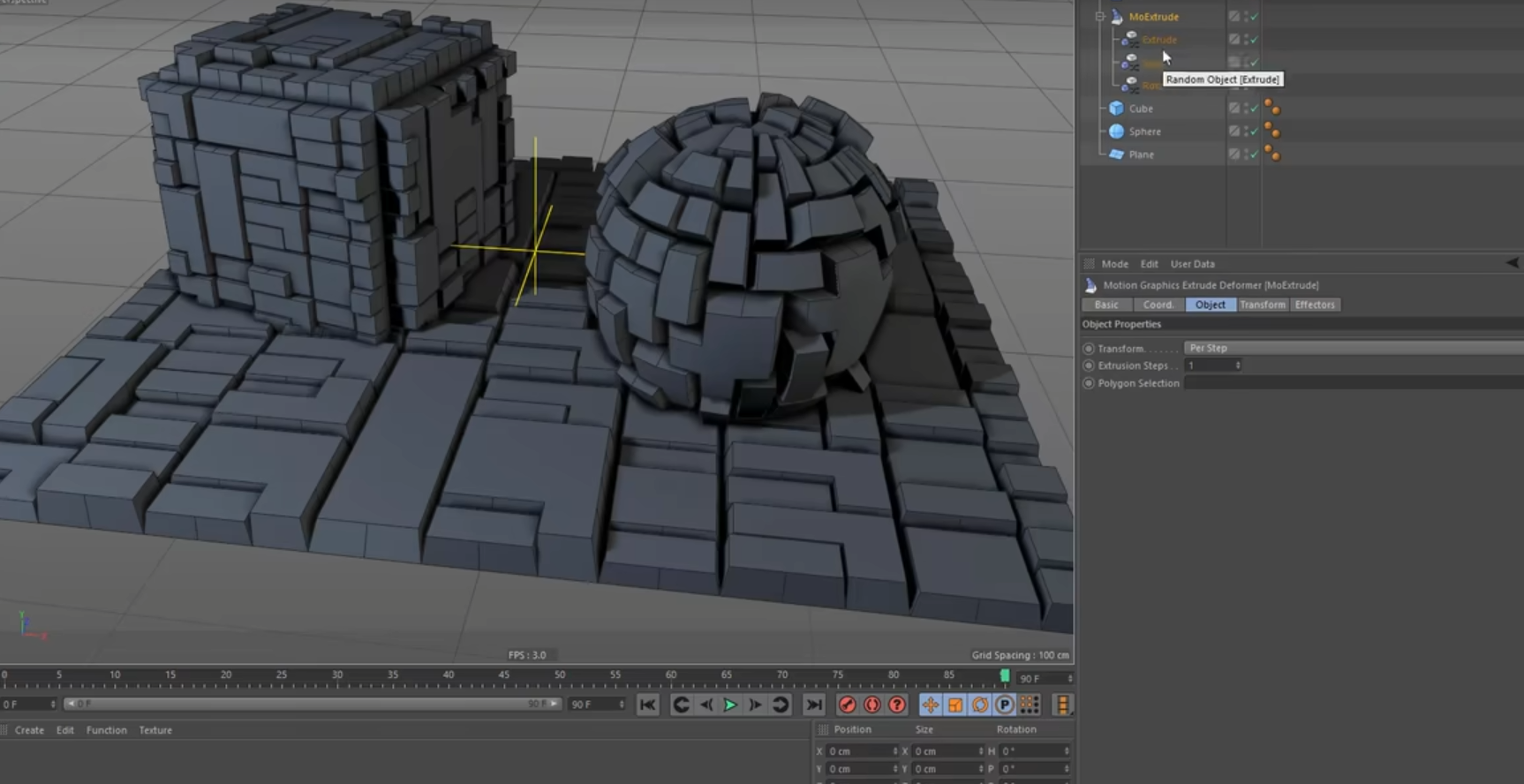Open the Texture menu in Material Manager
Screen dimensions: 1524x784
pos(155,730)
